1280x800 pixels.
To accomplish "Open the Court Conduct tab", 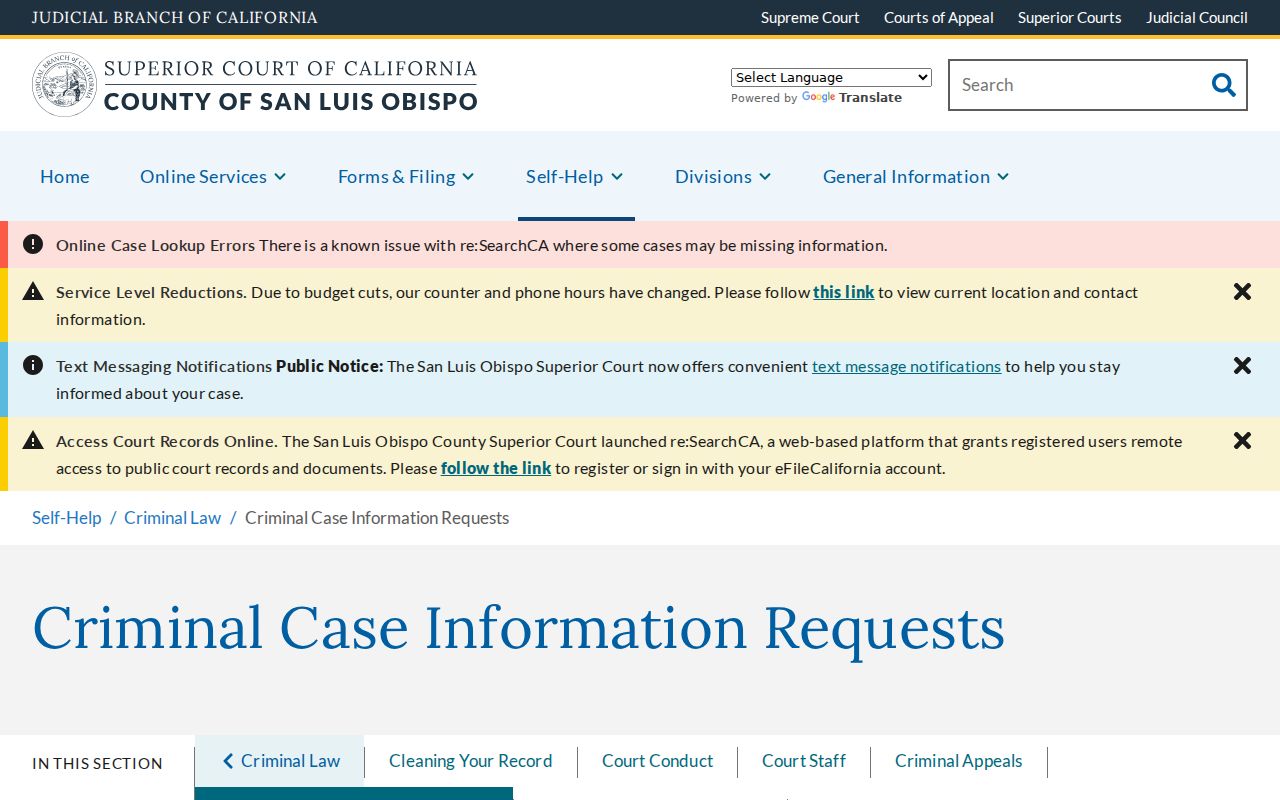I will [x=657, y=761].
